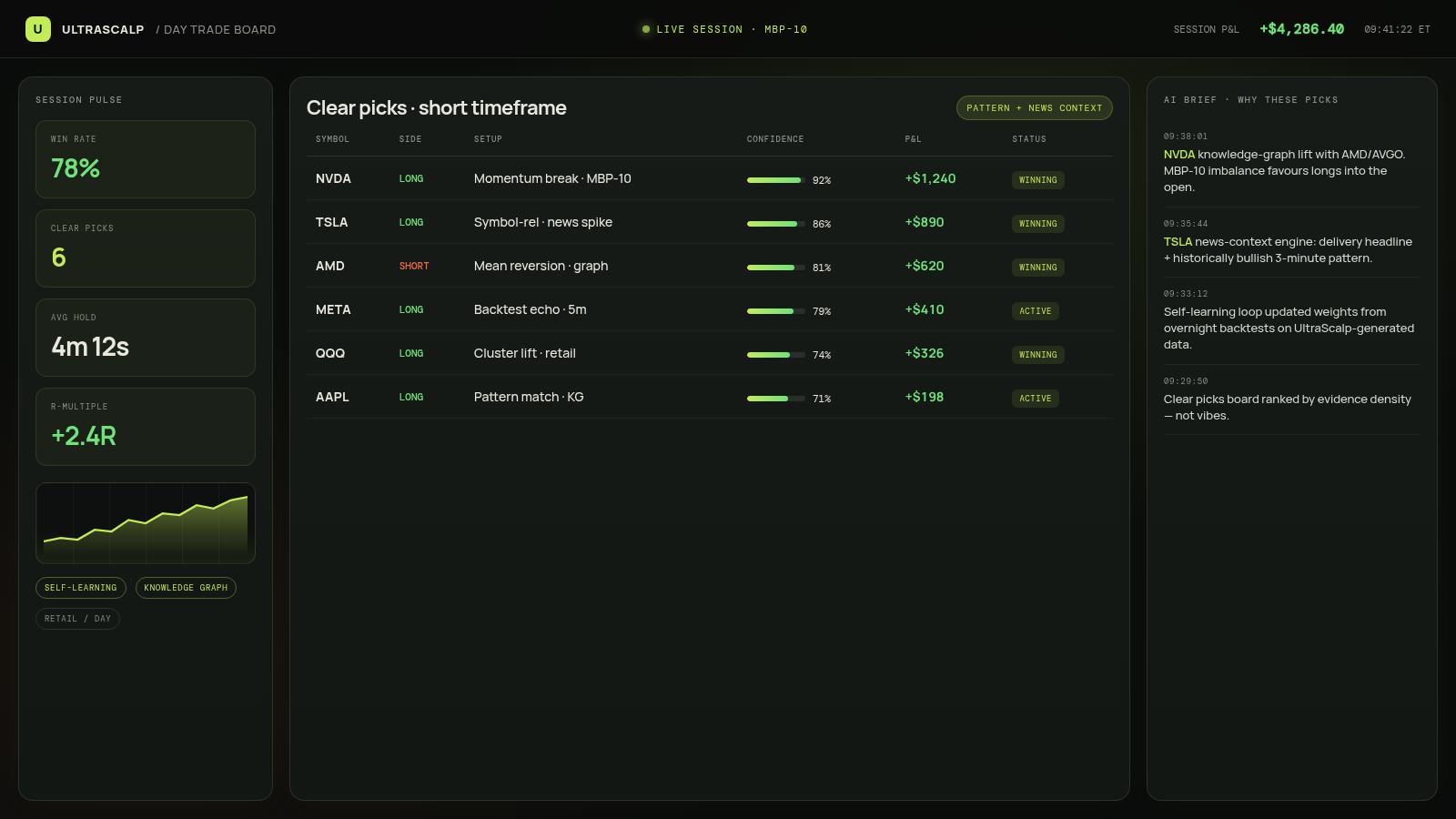Click the META Active status badge
The width and height of the screenshot is (1456, 819).
[x=1036, y=311]
